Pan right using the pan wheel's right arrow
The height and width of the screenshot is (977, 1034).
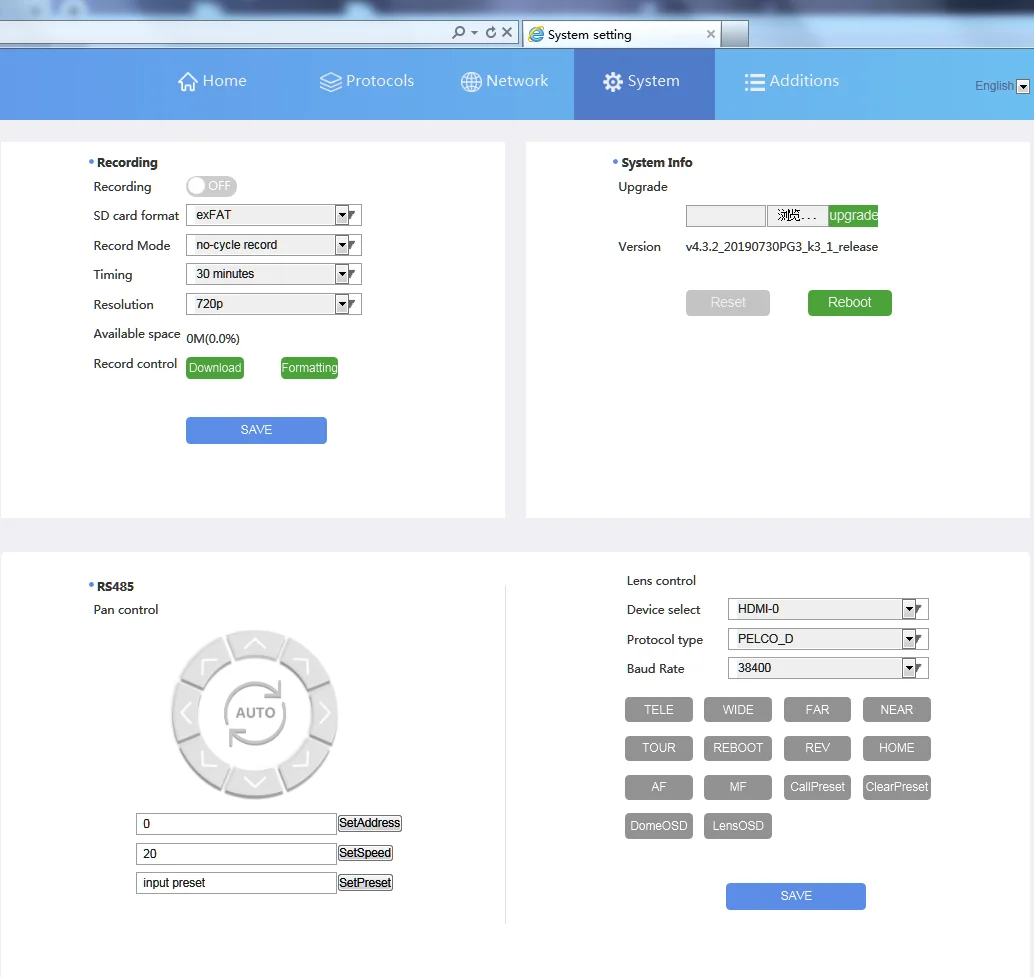324,713
